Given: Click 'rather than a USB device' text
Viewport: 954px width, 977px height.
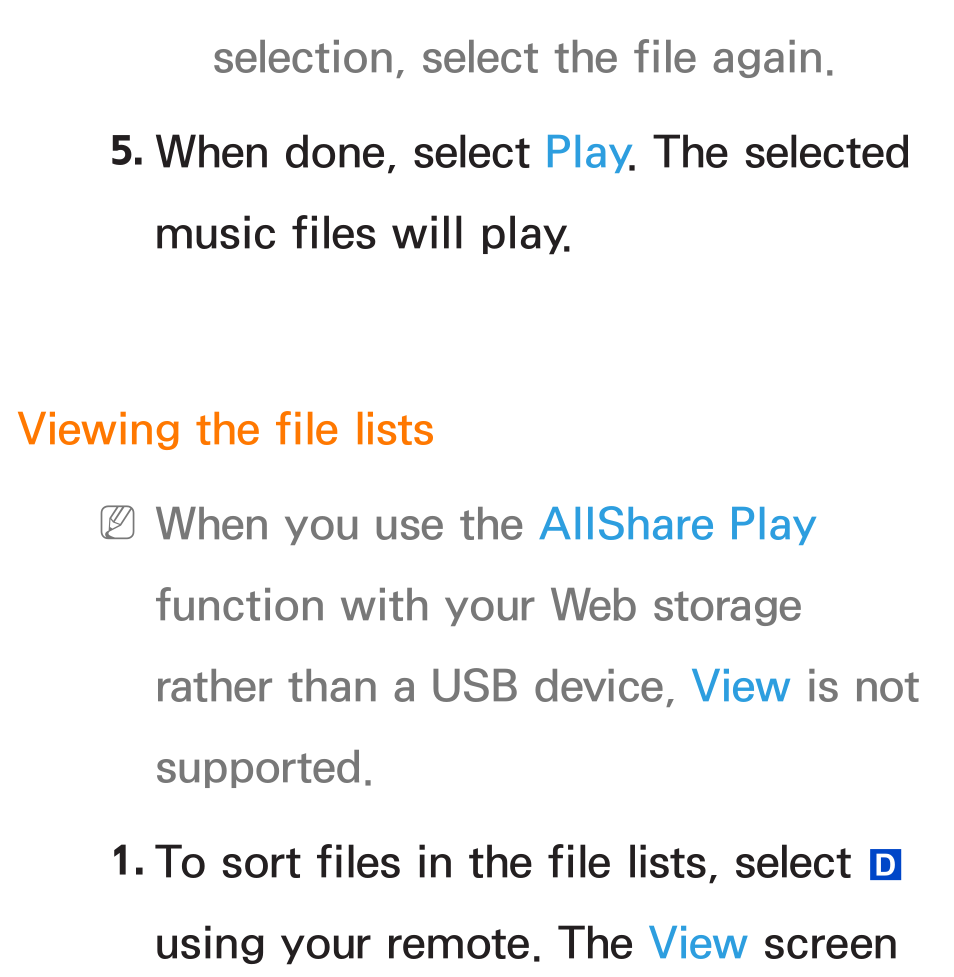Looking at the screenshot, I should coord(415,687).
